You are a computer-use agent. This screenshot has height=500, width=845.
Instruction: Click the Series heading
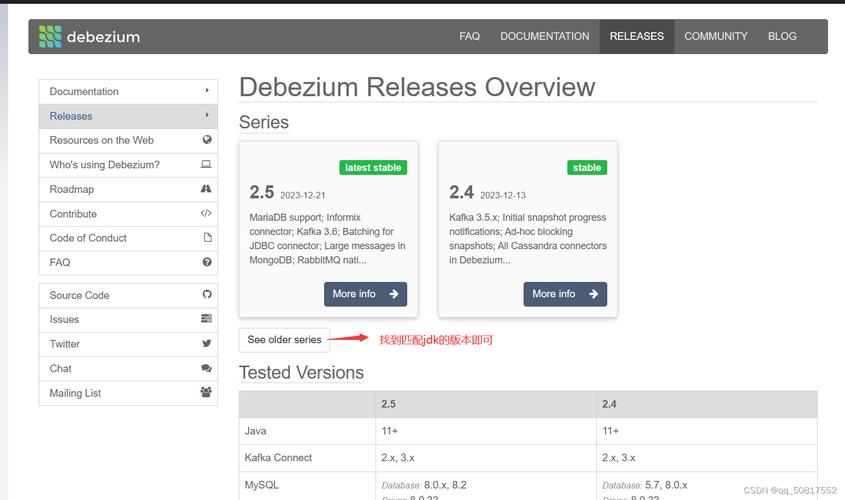[x=264, y=122]
